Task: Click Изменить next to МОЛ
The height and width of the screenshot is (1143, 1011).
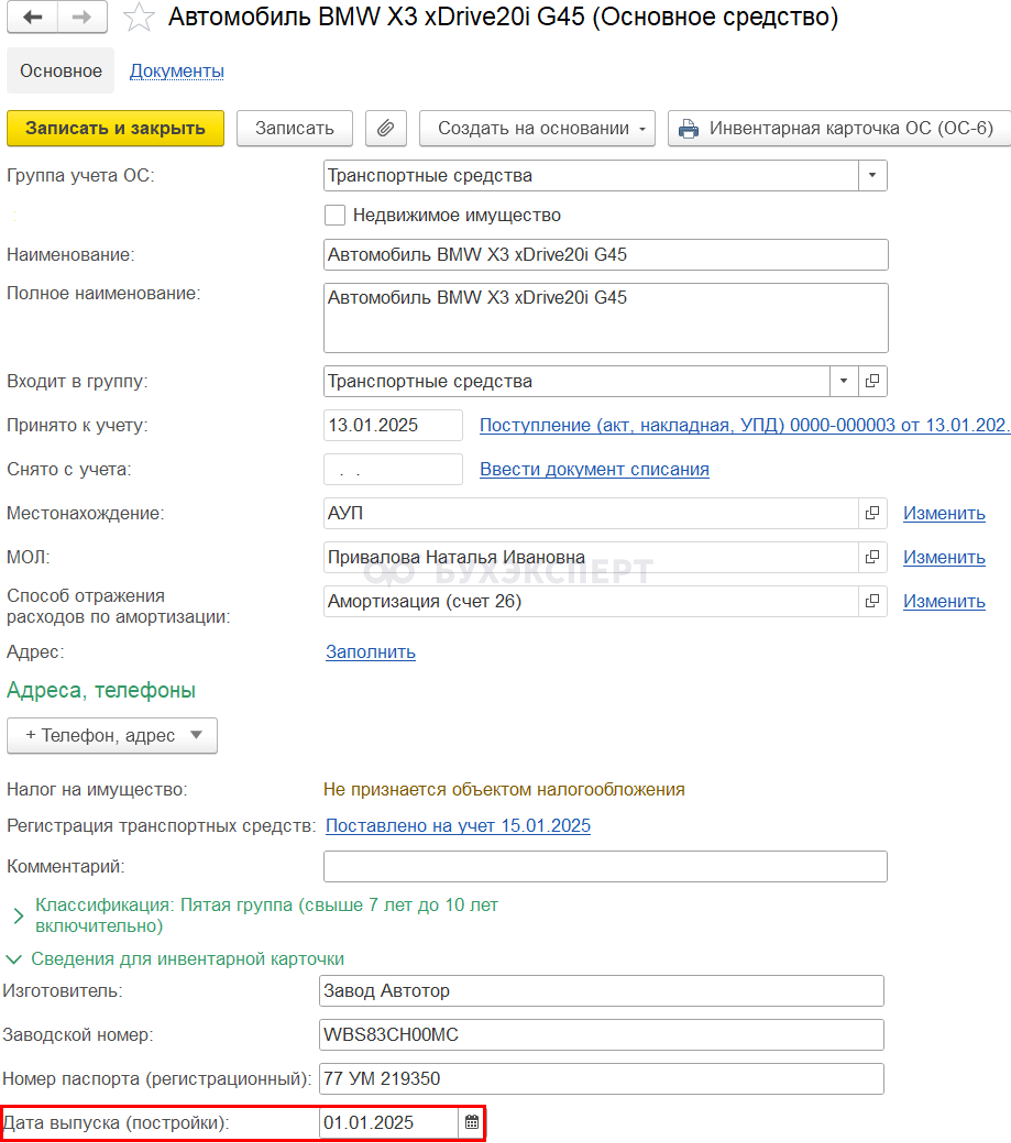Action: pyautogui.click(x=944, y=557)
